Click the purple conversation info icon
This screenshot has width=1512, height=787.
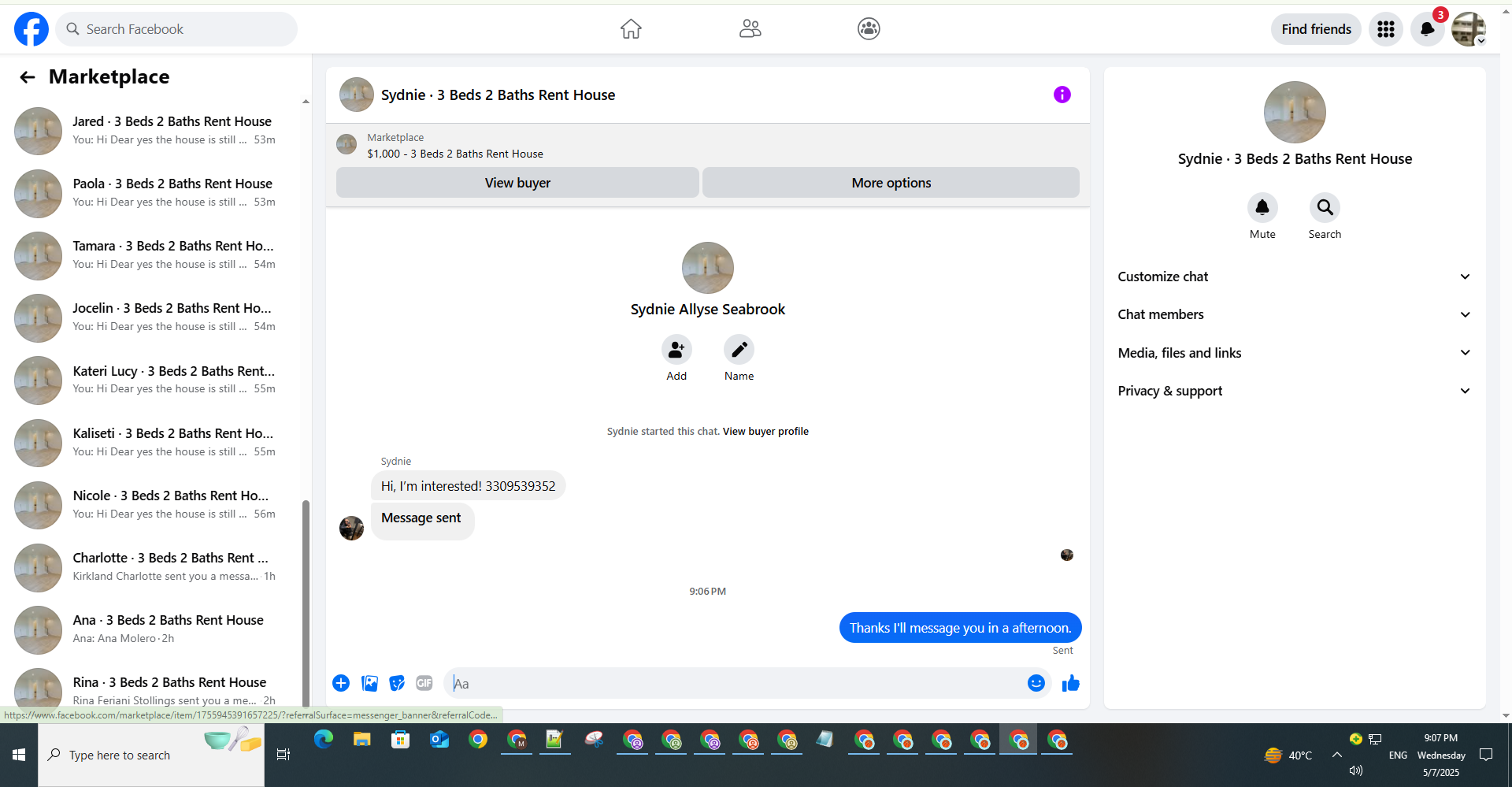tap(1062, 95)
